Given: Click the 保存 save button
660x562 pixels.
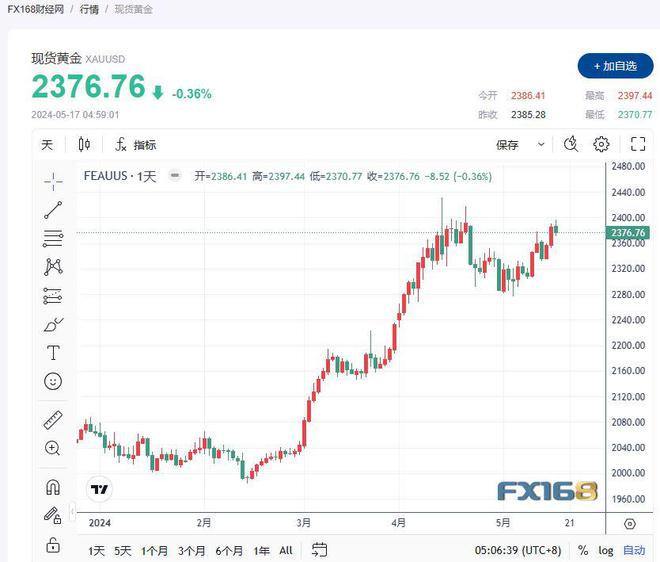Looking at the screenshot, I should click(507, 145).
